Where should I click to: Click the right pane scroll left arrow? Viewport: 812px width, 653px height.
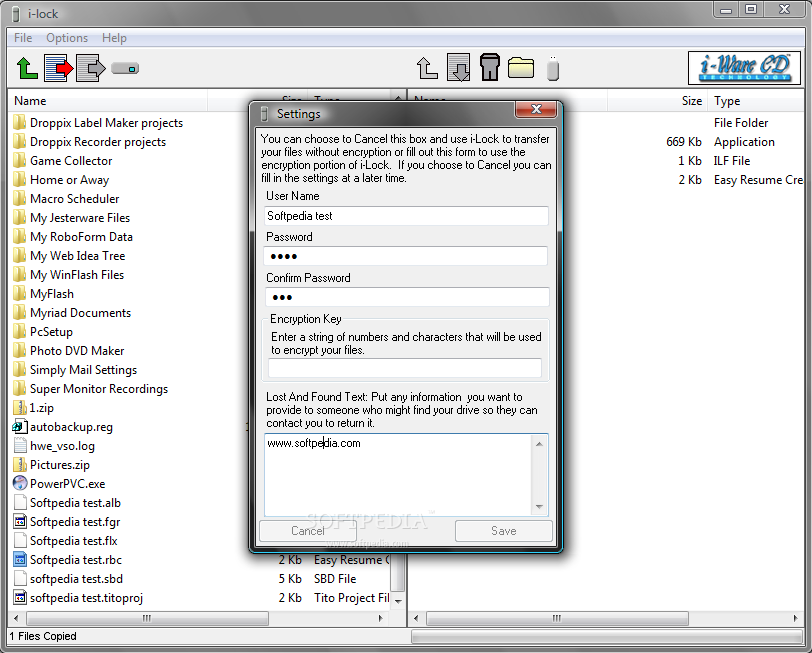[416, 618]
